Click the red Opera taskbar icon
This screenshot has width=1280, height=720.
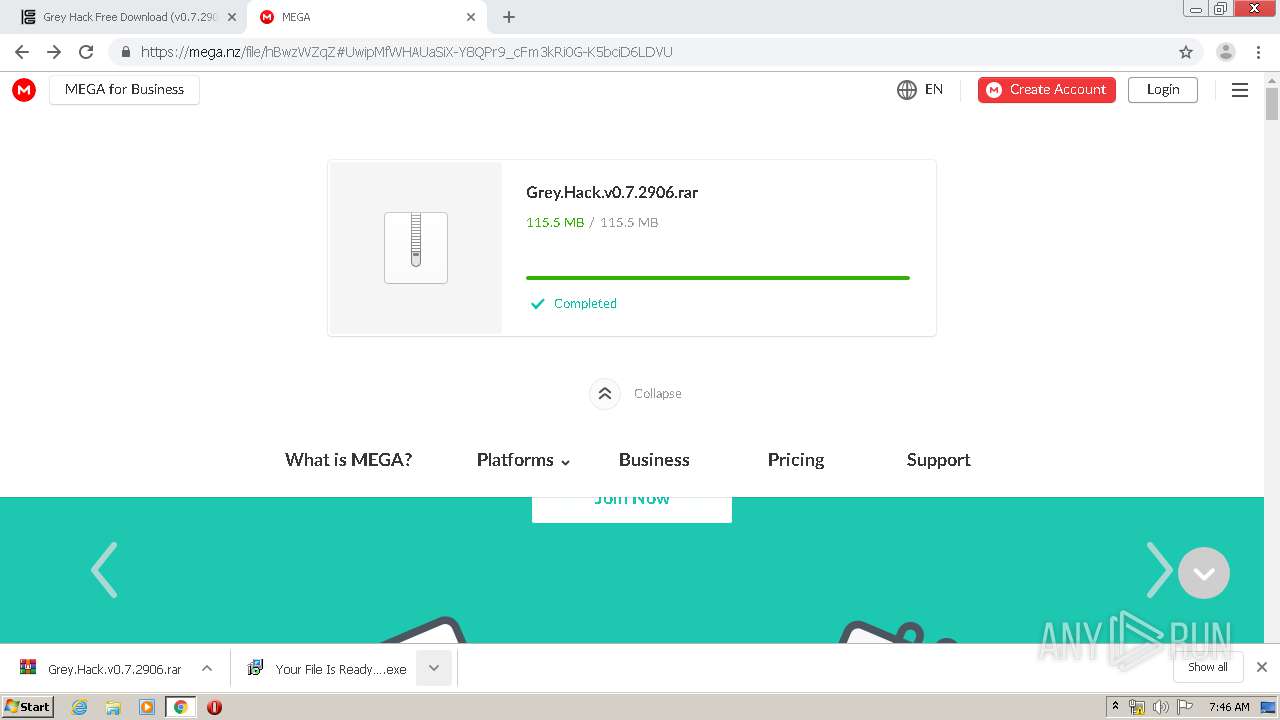click(x=214, y=707)
